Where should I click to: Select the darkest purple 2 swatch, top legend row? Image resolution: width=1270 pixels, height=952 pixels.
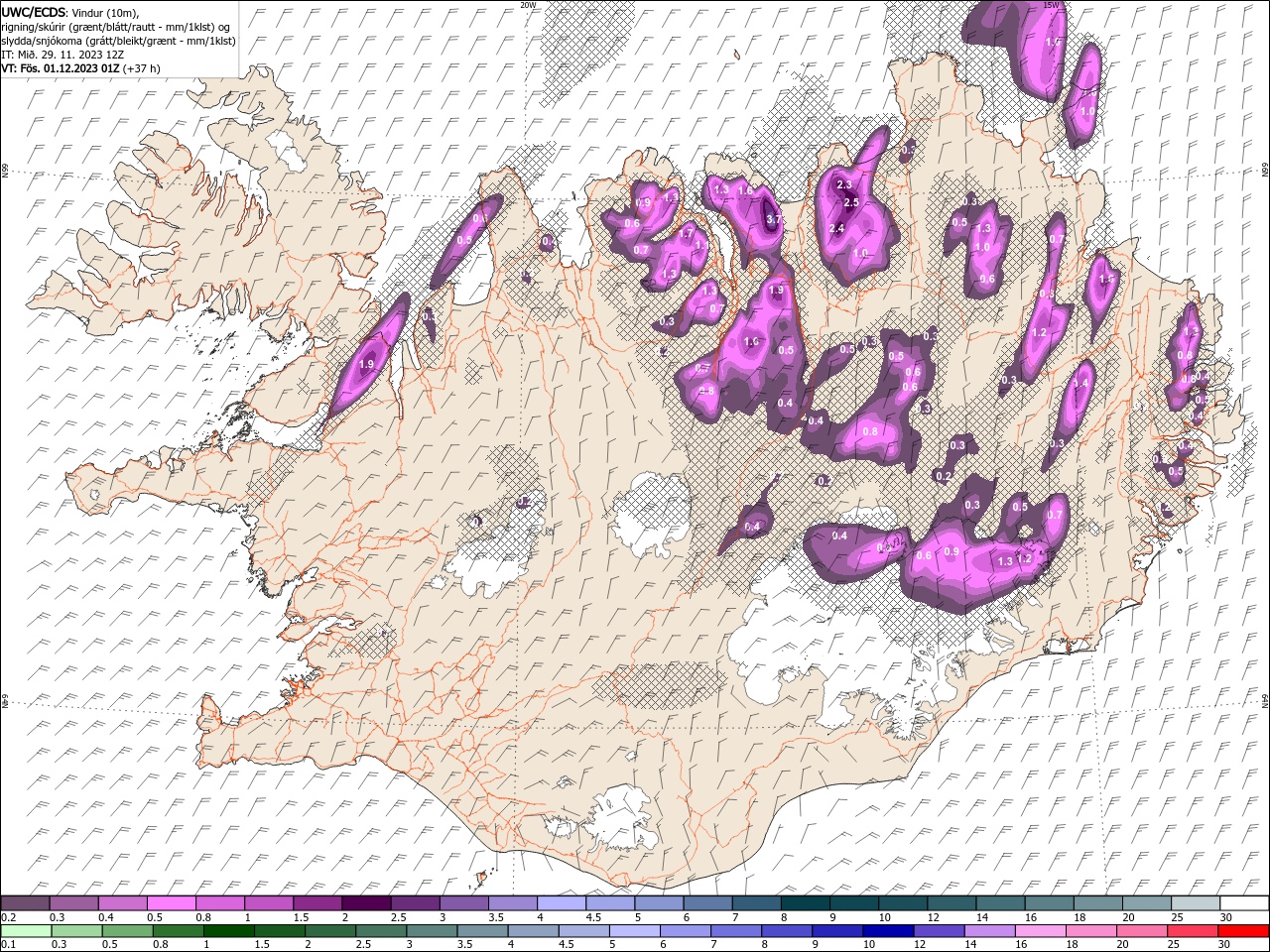pyautogui.click(x=365, y=902)
